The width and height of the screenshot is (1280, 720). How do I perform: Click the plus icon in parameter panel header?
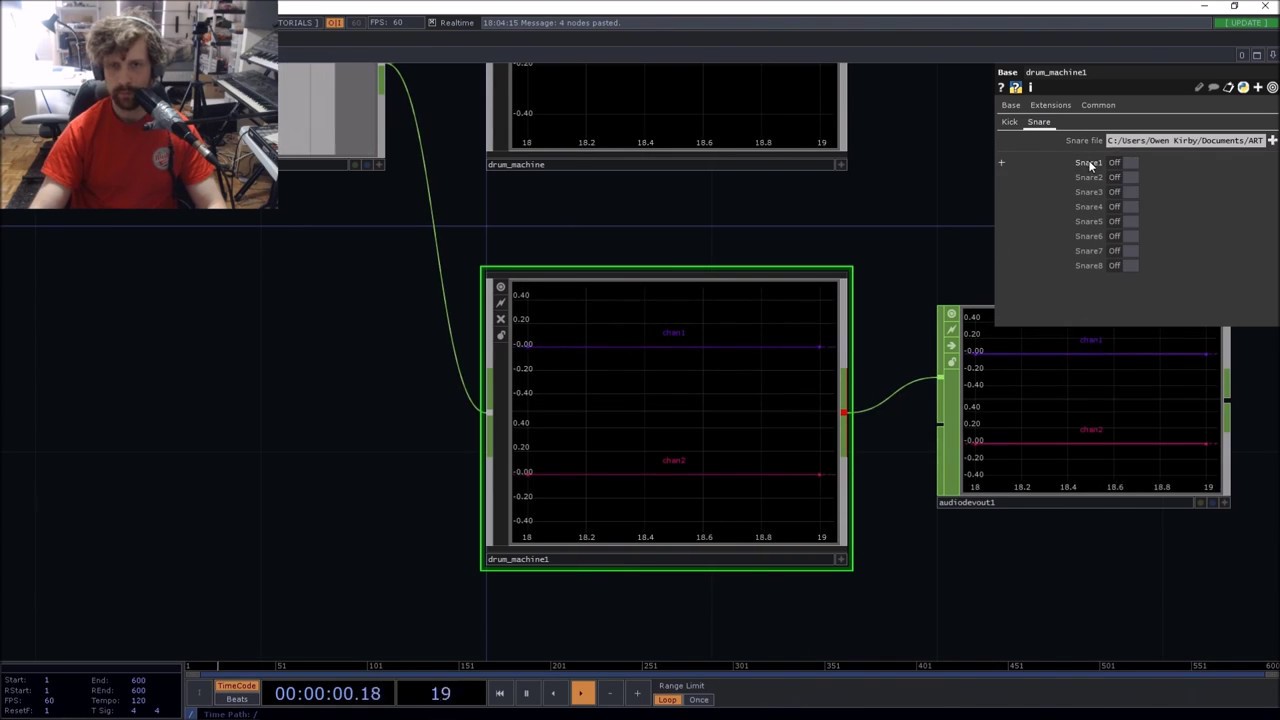click(1258, 88)
